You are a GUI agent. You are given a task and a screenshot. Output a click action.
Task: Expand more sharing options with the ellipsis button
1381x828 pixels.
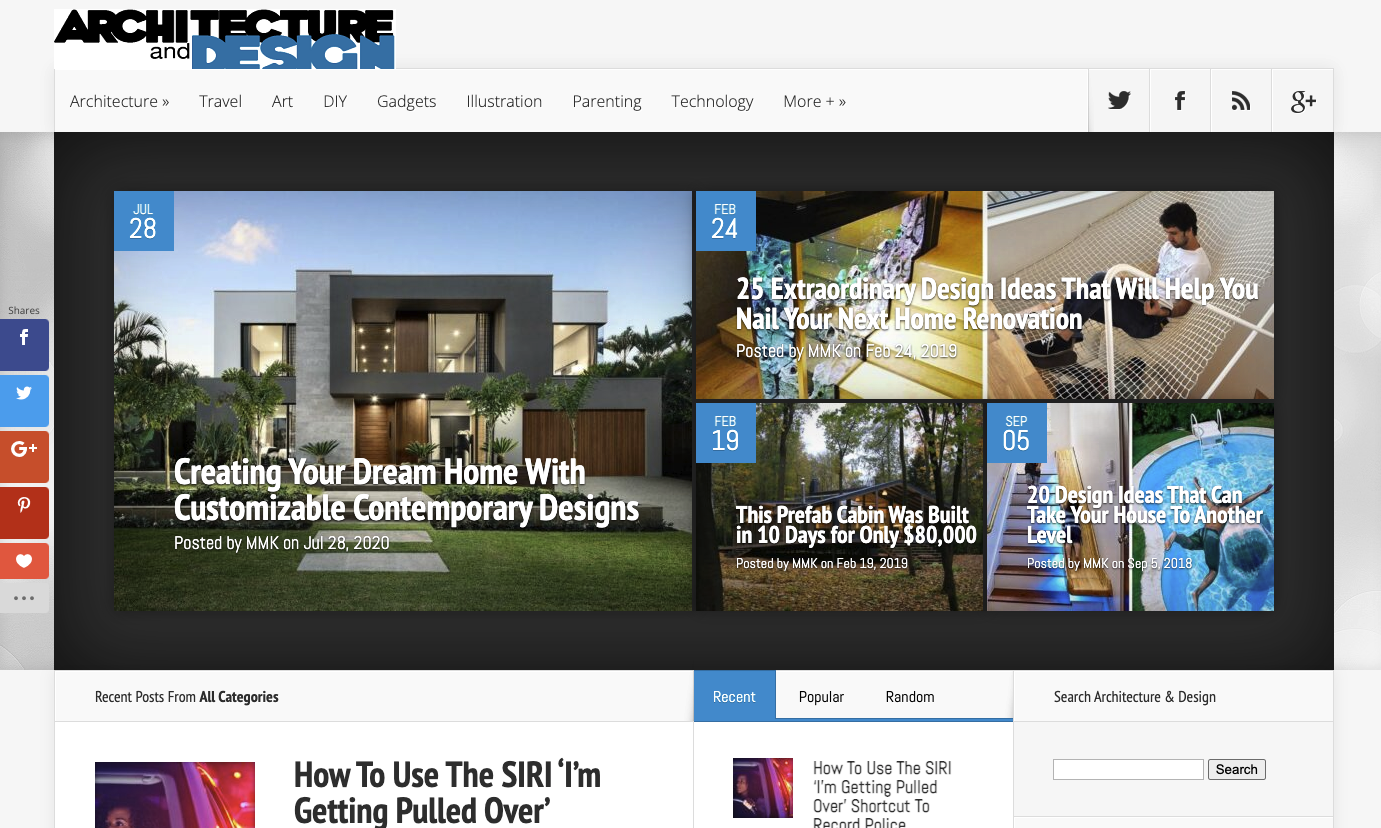[24, 597]
